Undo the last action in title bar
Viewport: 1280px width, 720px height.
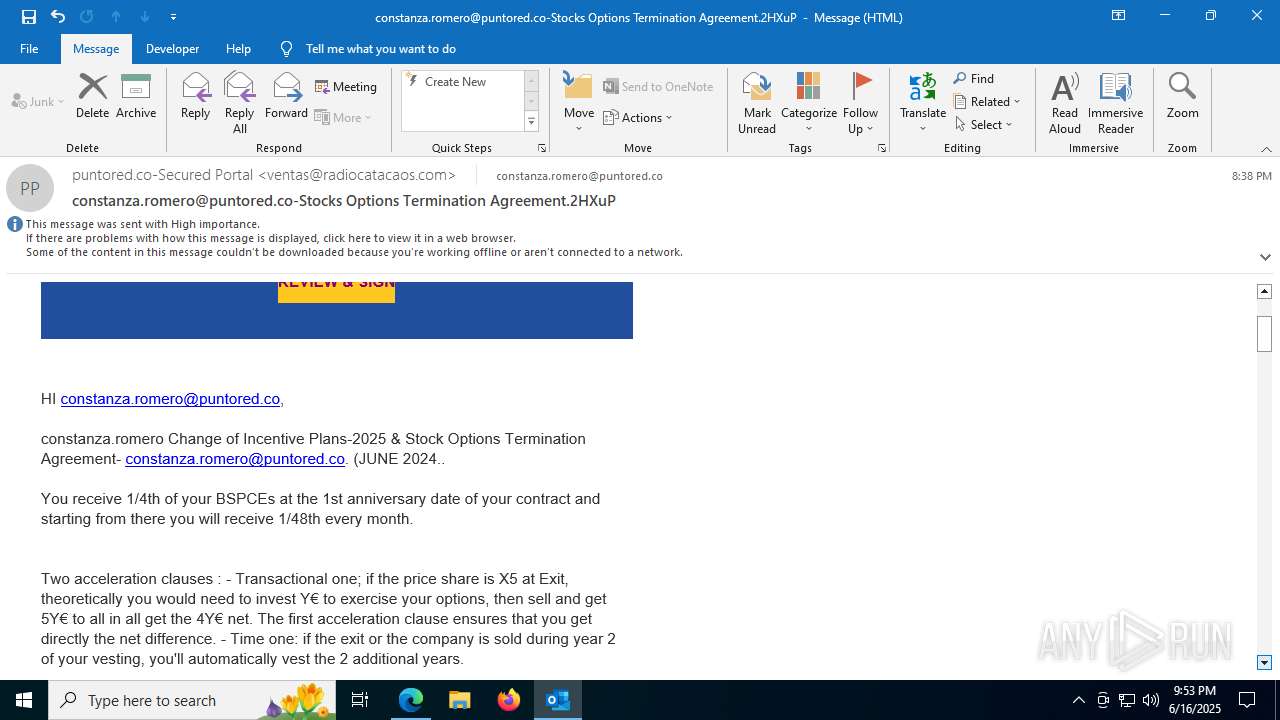(x=58, y=17)
